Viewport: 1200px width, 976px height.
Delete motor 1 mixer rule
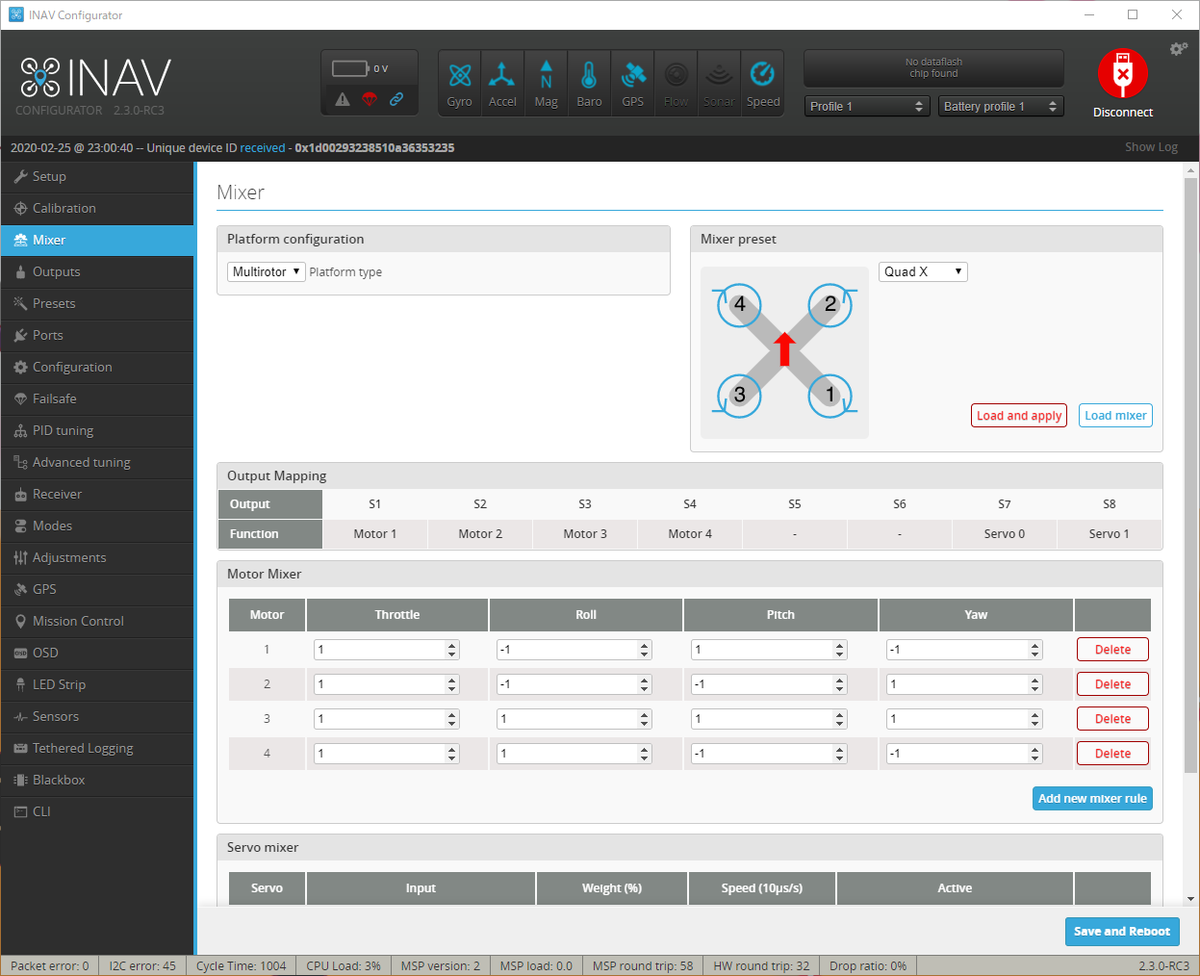pos(1113,650)
